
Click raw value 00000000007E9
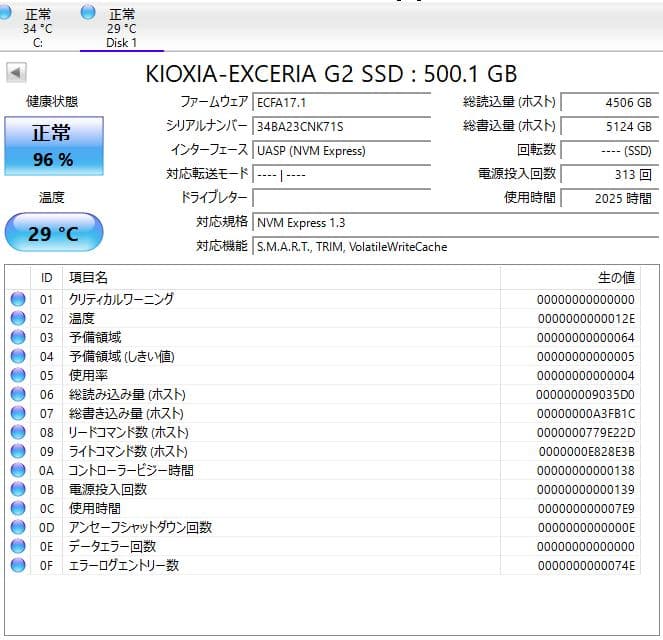click(x=586, y=509)
